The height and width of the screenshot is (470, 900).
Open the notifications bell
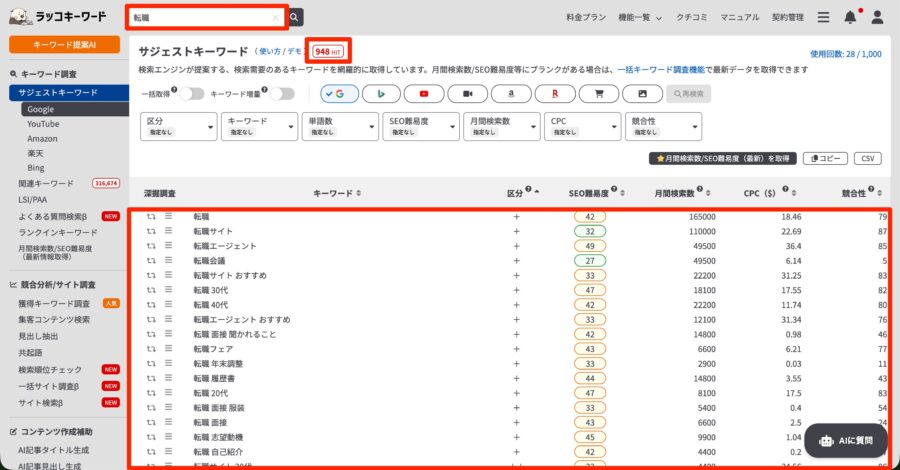point(850,17)
